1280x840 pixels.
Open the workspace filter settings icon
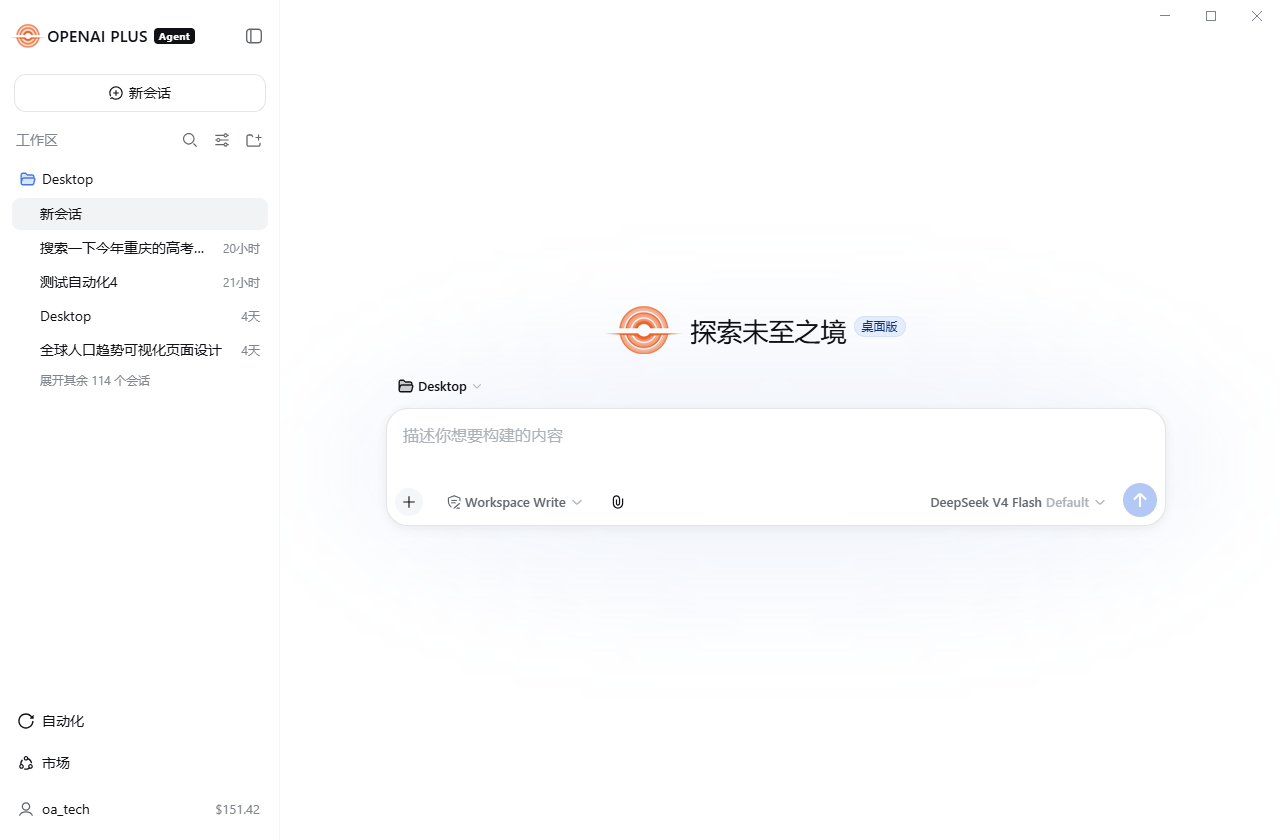(x=222, y=140)
